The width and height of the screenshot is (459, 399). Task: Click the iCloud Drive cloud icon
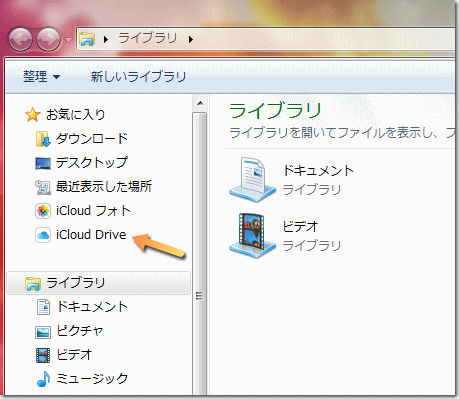coord(43,235)
